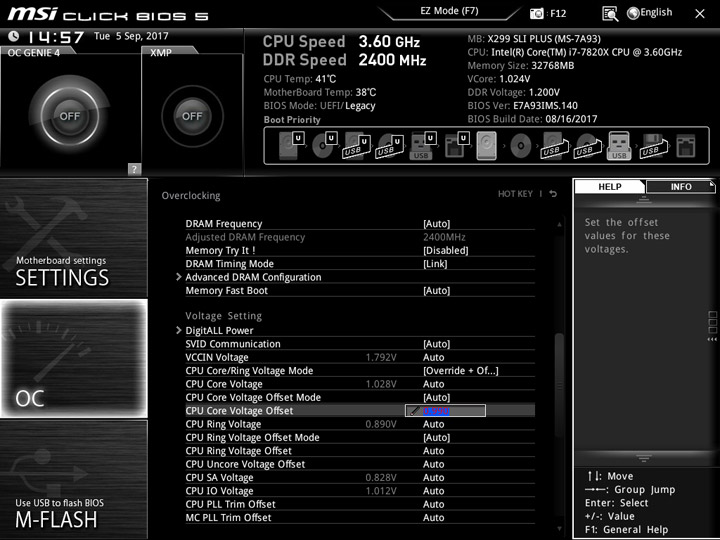Expand Advanced DRAM Configuration submenu
The width and height of the screenshot is (720, 540).
tap(253, 277)
